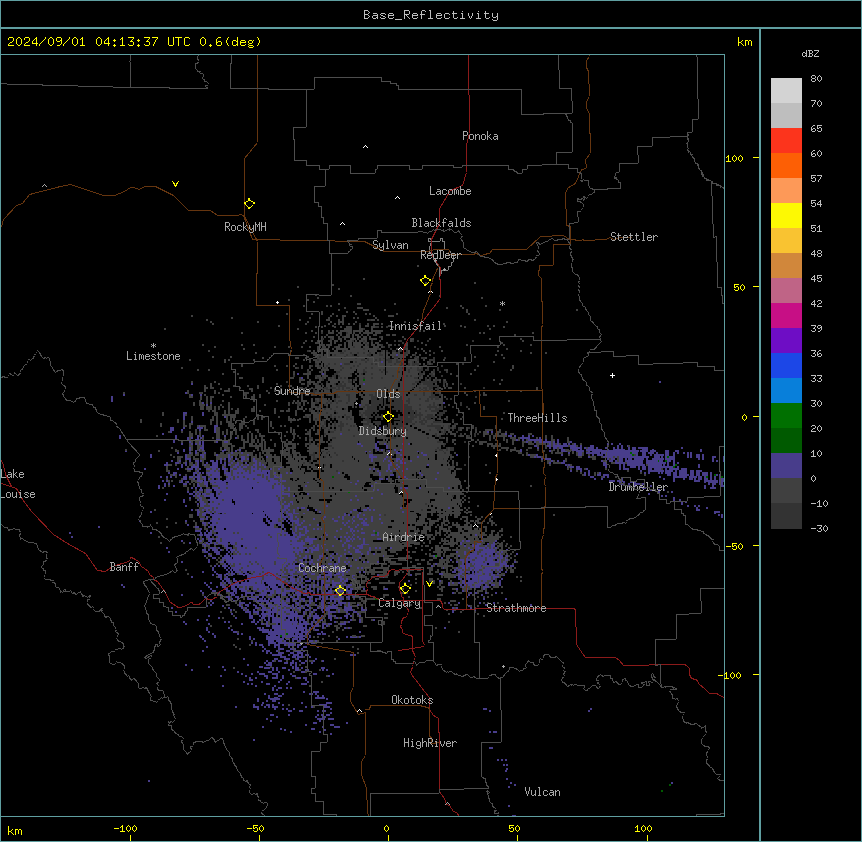Click the km unit label beside the timestamp

744,42
